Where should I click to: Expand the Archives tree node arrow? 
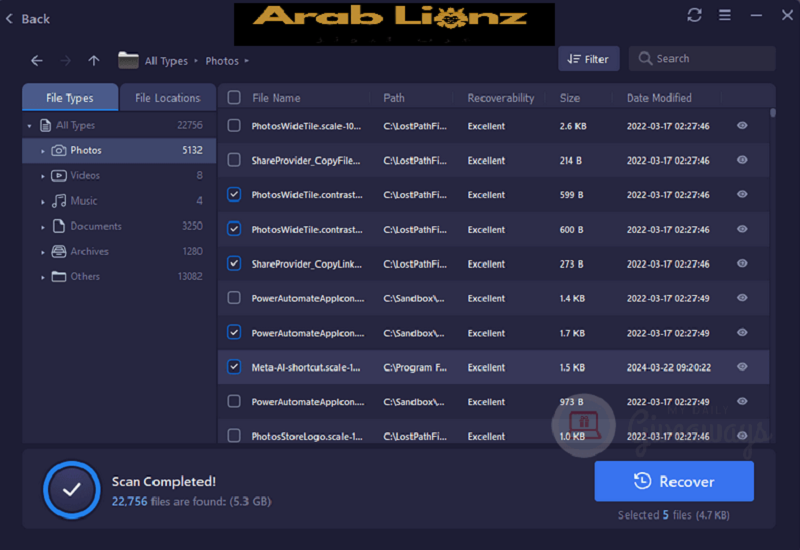(x=43, y=252)
